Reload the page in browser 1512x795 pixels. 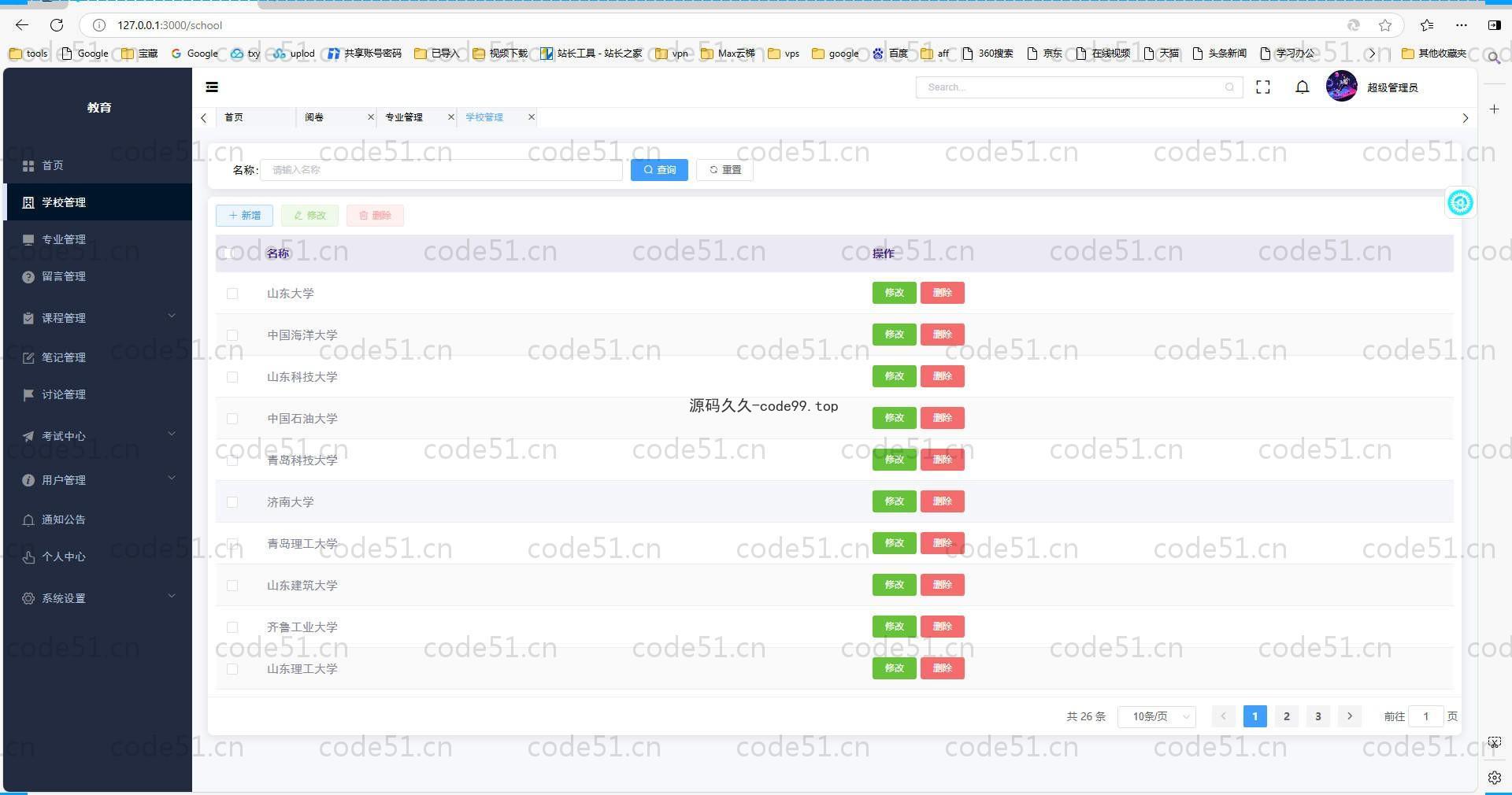(x=57, y=25)
